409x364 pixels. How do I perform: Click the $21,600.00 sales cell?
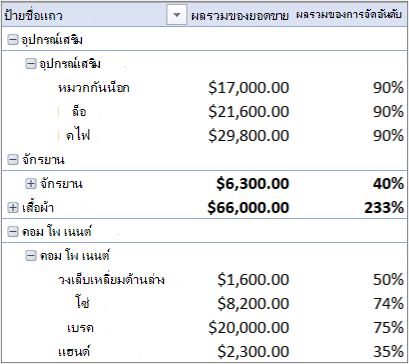point(249,112)
